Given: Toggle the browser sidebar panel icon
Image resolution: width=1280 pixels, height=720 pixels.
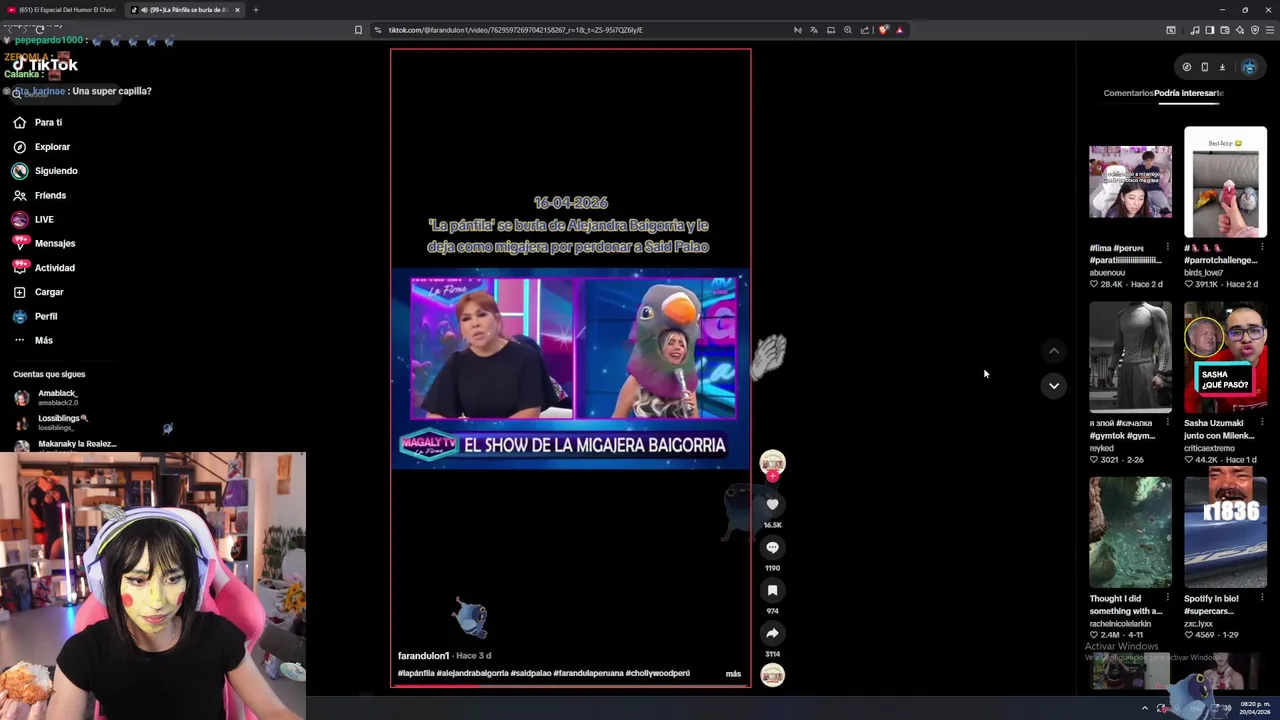Looking at the screenshot, I should [1209, 30].
